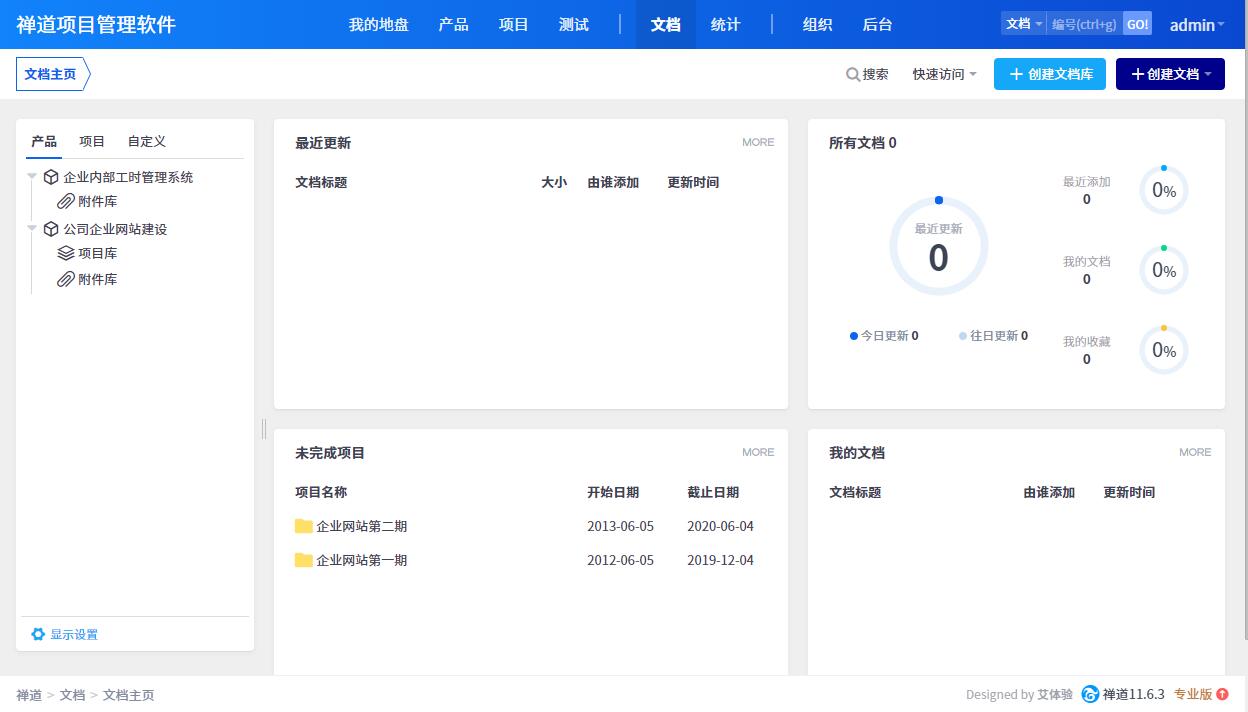Click the paperclip icon under 企业内部工时管理系统
The height and width of the screenshot is (712, 1248).
66,201
